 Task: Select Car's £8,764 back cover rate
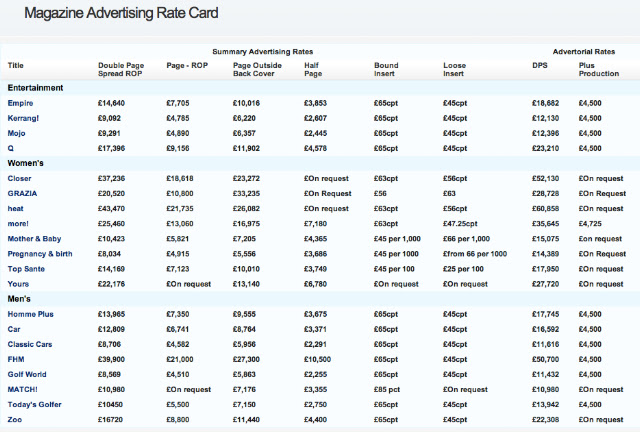(x=244, y=330)
